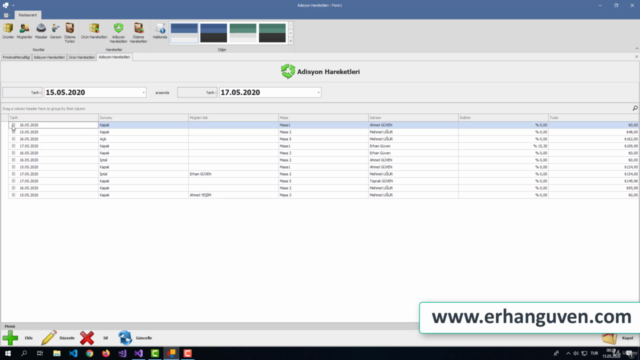Click the red X Sil icon
The height and width of the screenshot is (360, 640).
pos(87,338)
